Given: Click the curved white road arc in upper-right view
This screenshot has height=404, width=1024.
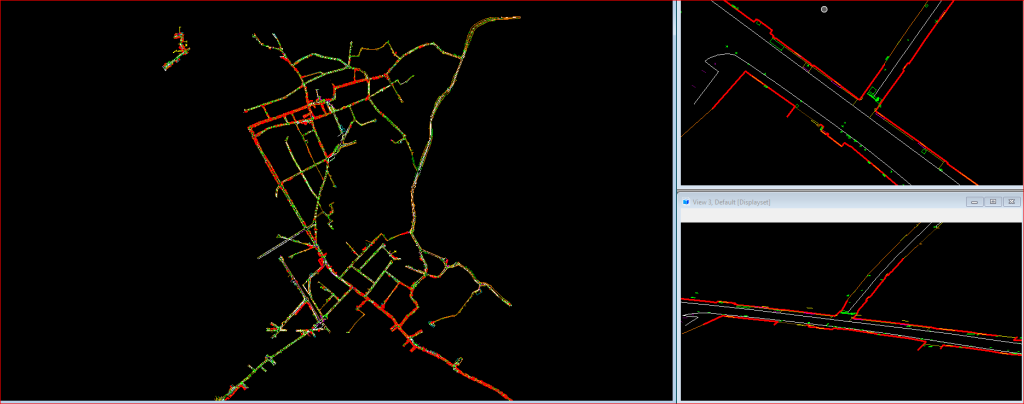Looking at the screenshot, I should tap(716, 59).
